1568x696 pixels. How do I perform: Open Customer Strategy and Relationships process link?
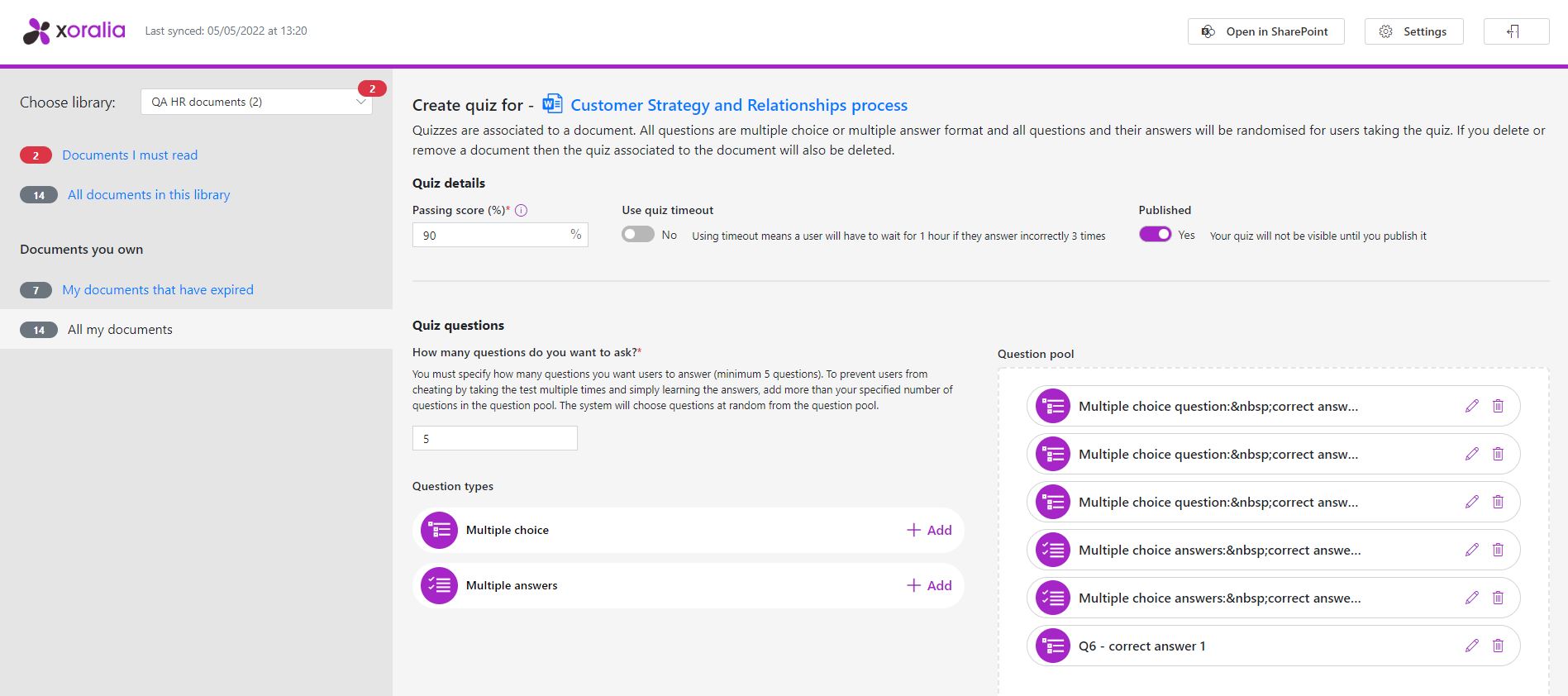pos(739,105)
